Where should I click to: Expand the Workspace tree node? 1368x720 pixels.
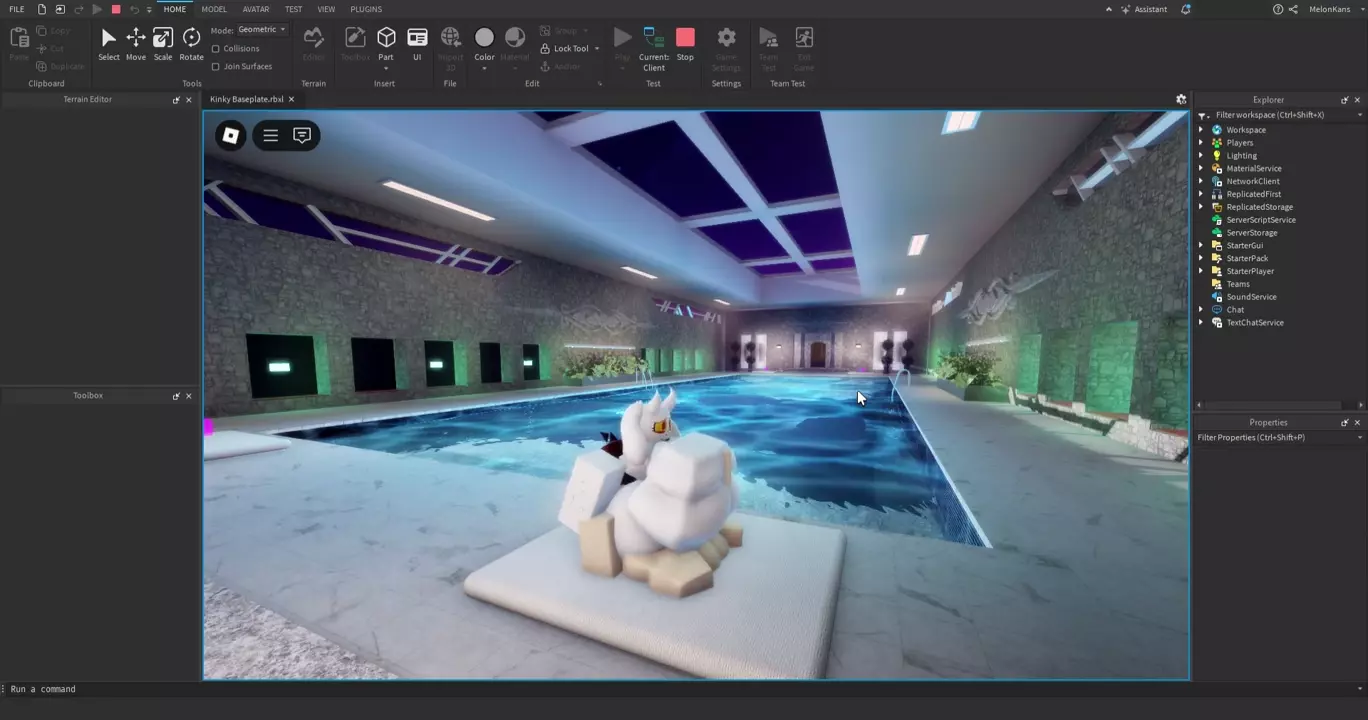click(1202, 130)
